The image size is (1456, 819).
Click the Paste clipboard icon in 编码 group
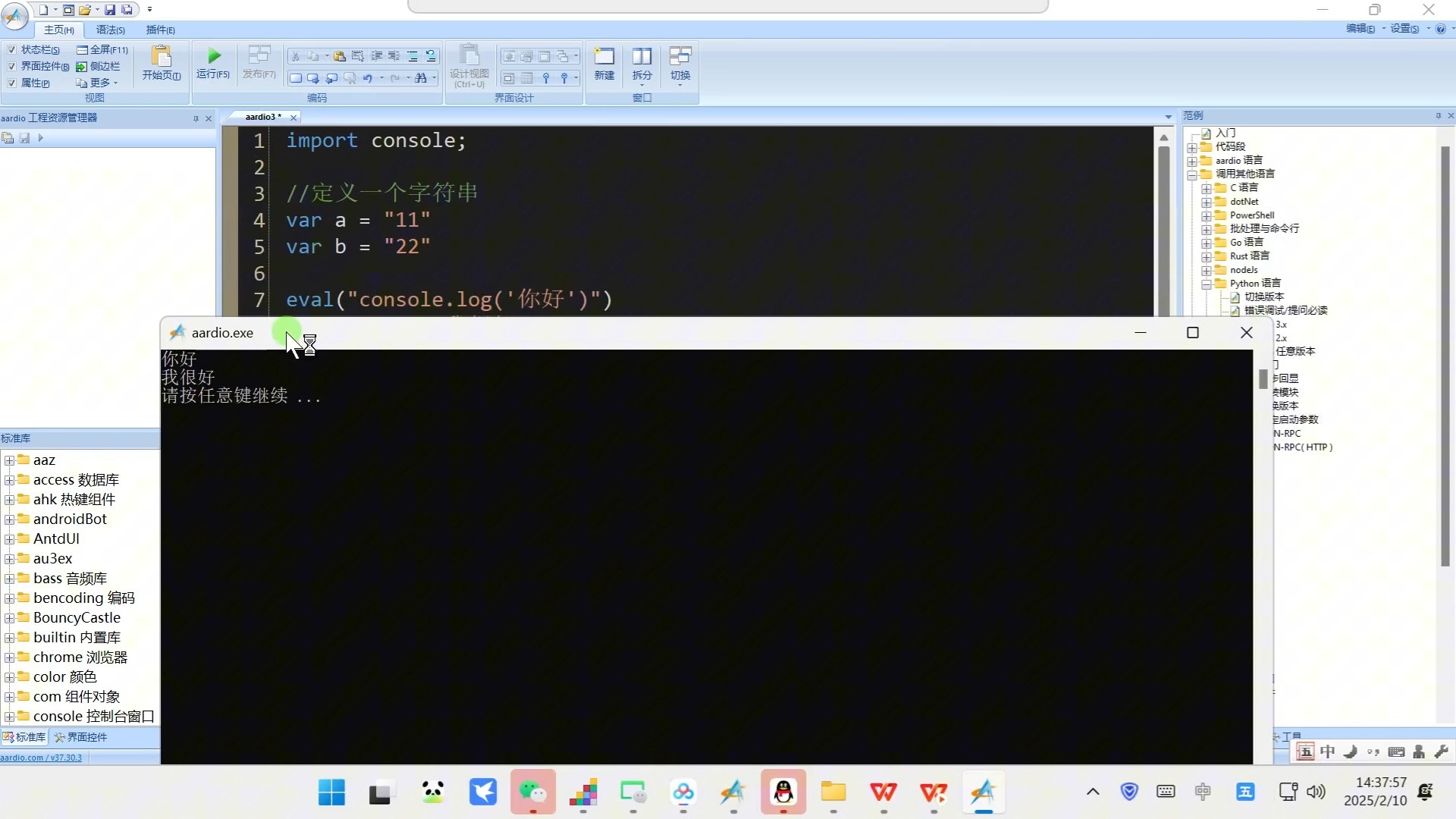pyautogui.click(x=340, y=56)
